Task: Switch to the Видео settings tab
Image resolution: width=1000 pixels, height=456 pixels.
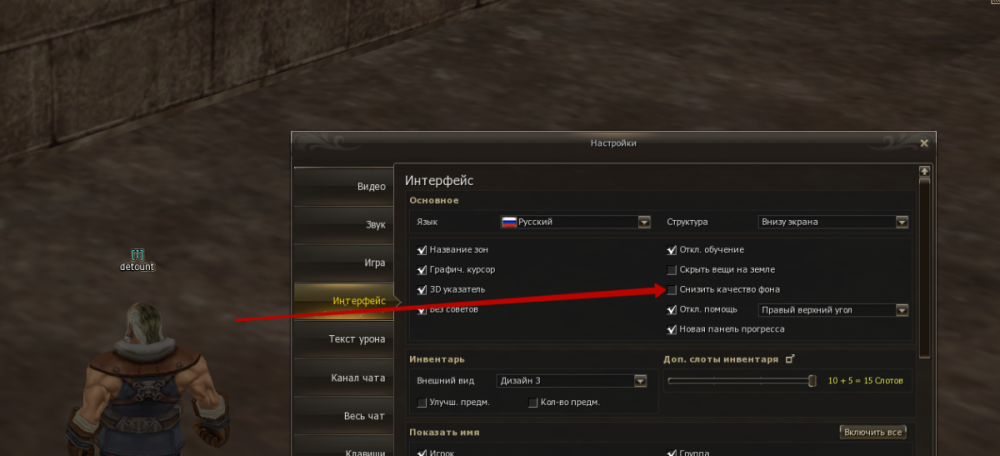Action: click(x=344, y=186)
